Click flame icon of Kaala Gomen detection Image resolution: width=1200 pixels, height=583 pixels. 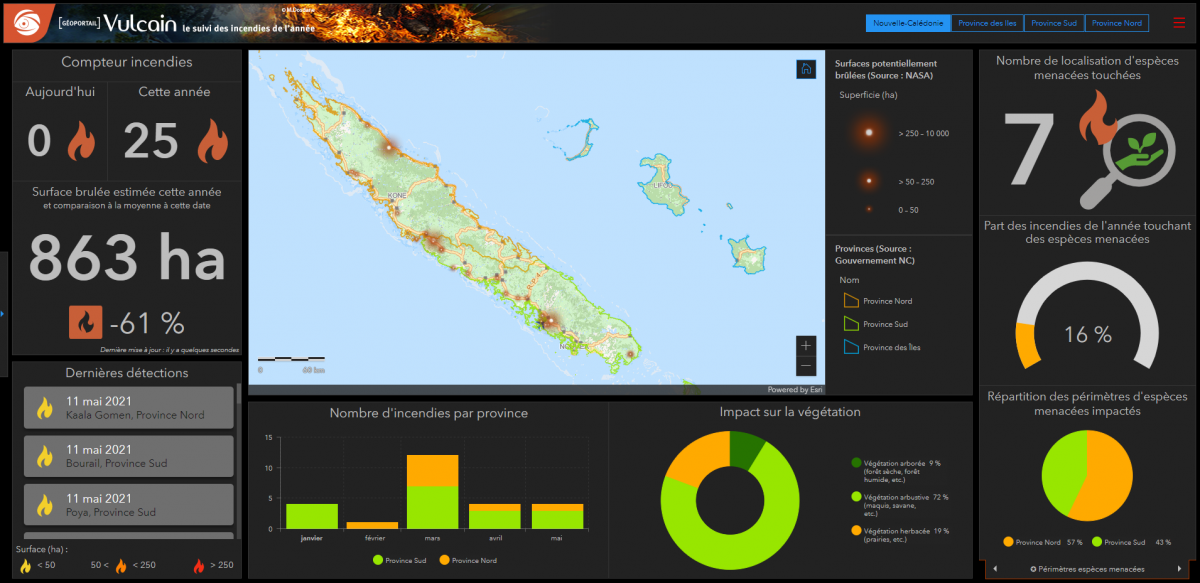pos(44,408)
